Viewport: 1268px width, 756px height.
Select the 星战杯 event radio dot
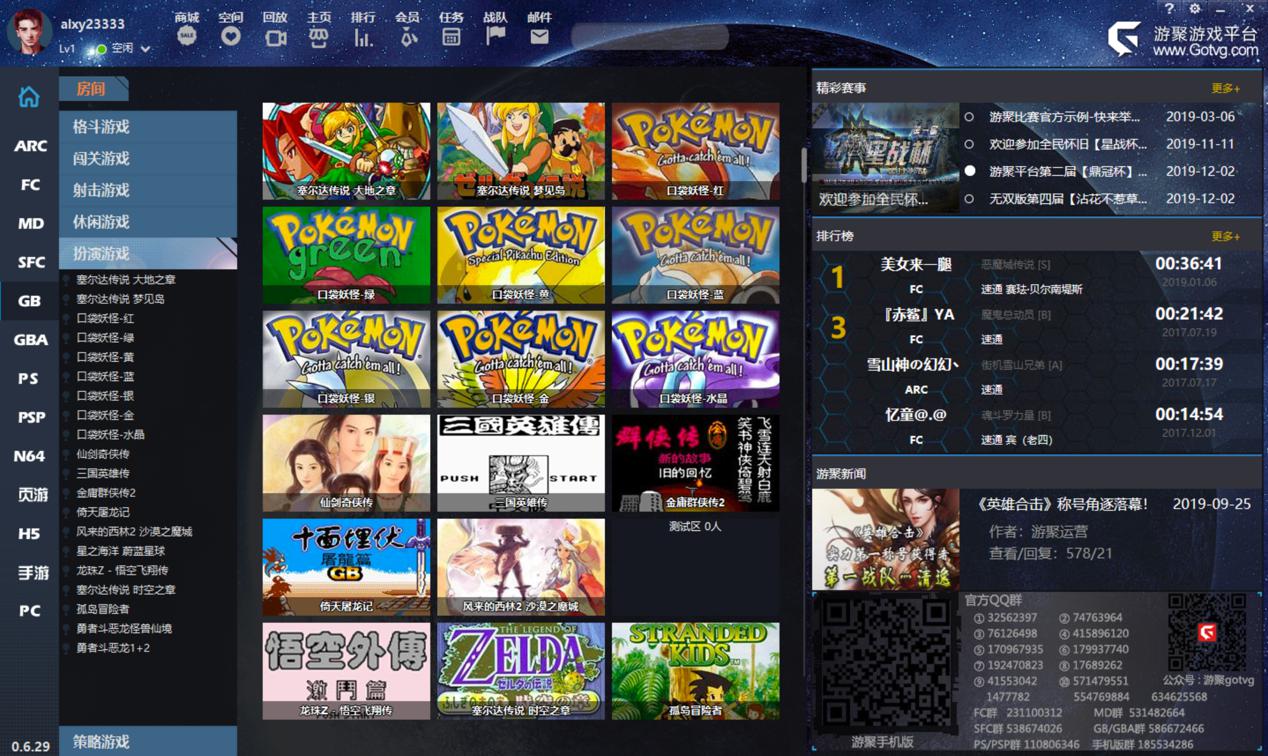click(x=969, y=144)
